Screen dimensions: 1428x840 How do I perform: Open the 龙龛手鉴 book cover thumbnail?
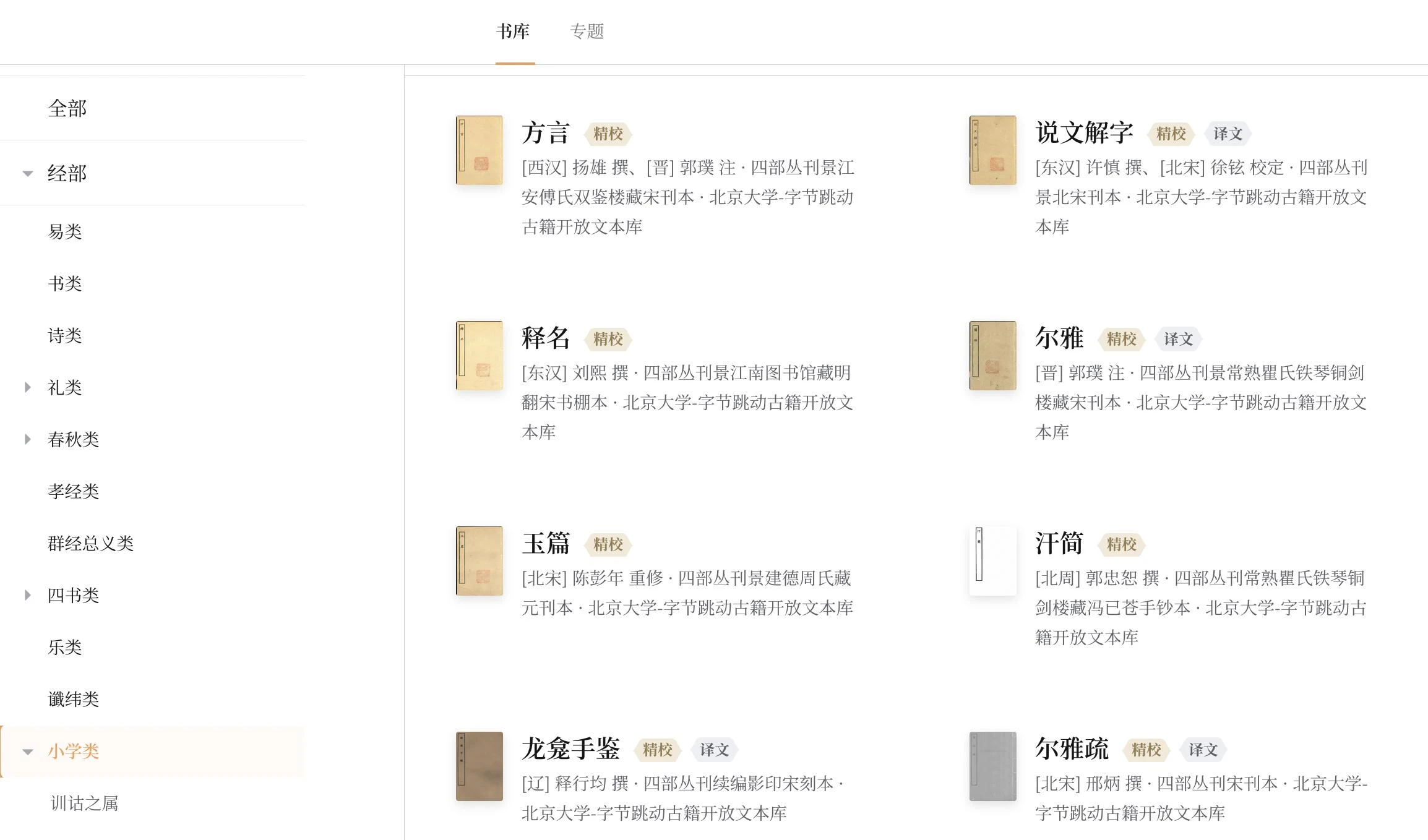(x=479, y=766)
